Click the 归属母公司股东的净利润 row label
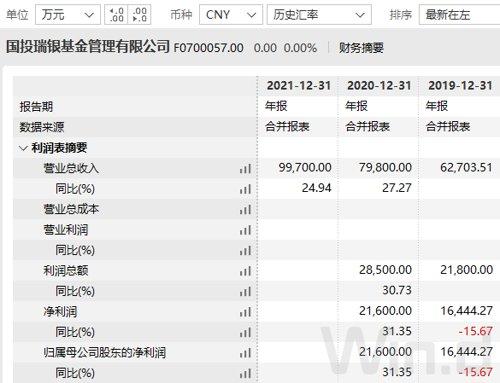This screenshot has width=500, height=383. point(105,352)
